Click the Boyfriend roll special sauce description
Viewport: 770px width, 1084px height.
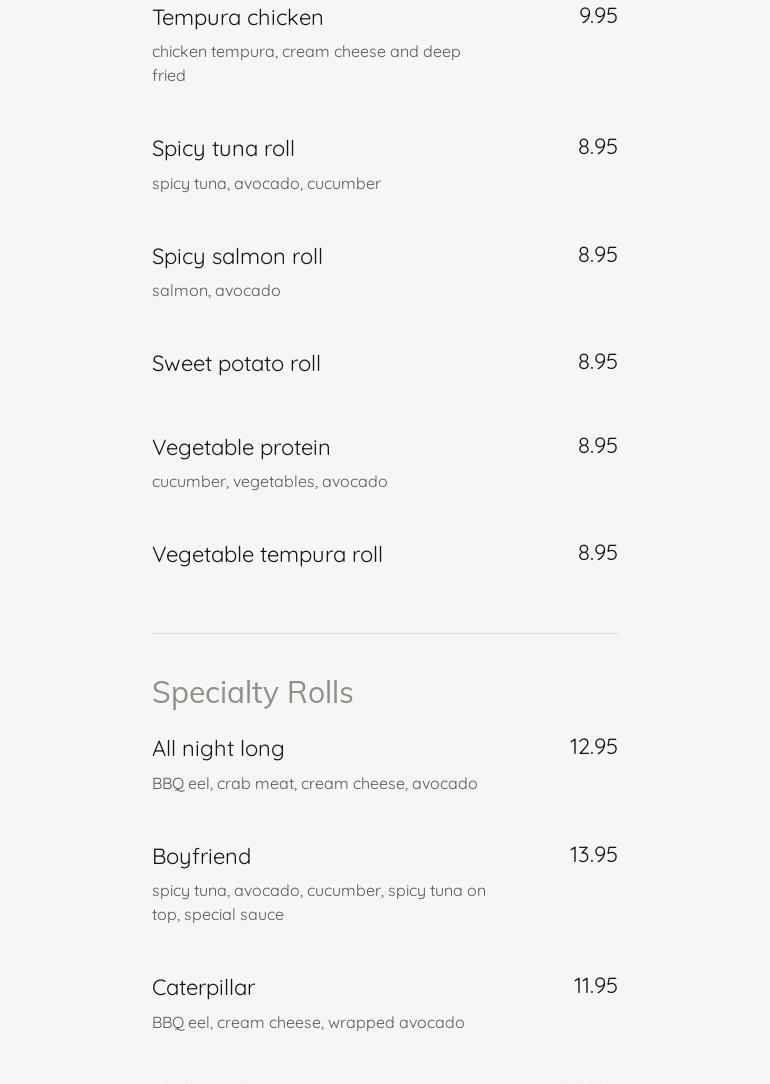(319, 903)
